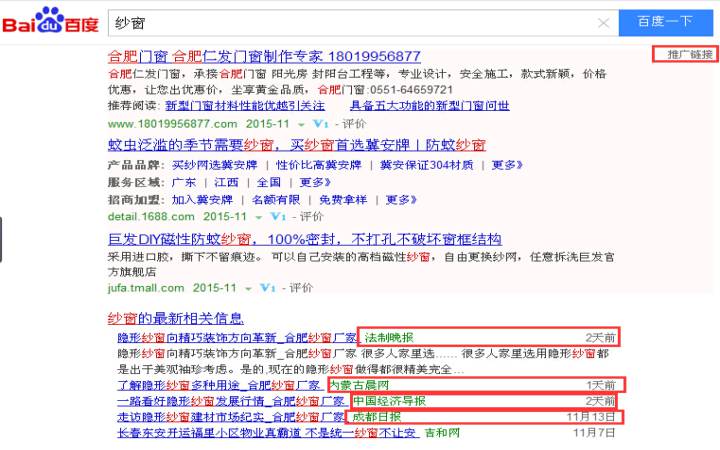This screenshot has height=450, width=720.
Task: Expand 更多 in 服务区域 row
Action: coord(315,182)
